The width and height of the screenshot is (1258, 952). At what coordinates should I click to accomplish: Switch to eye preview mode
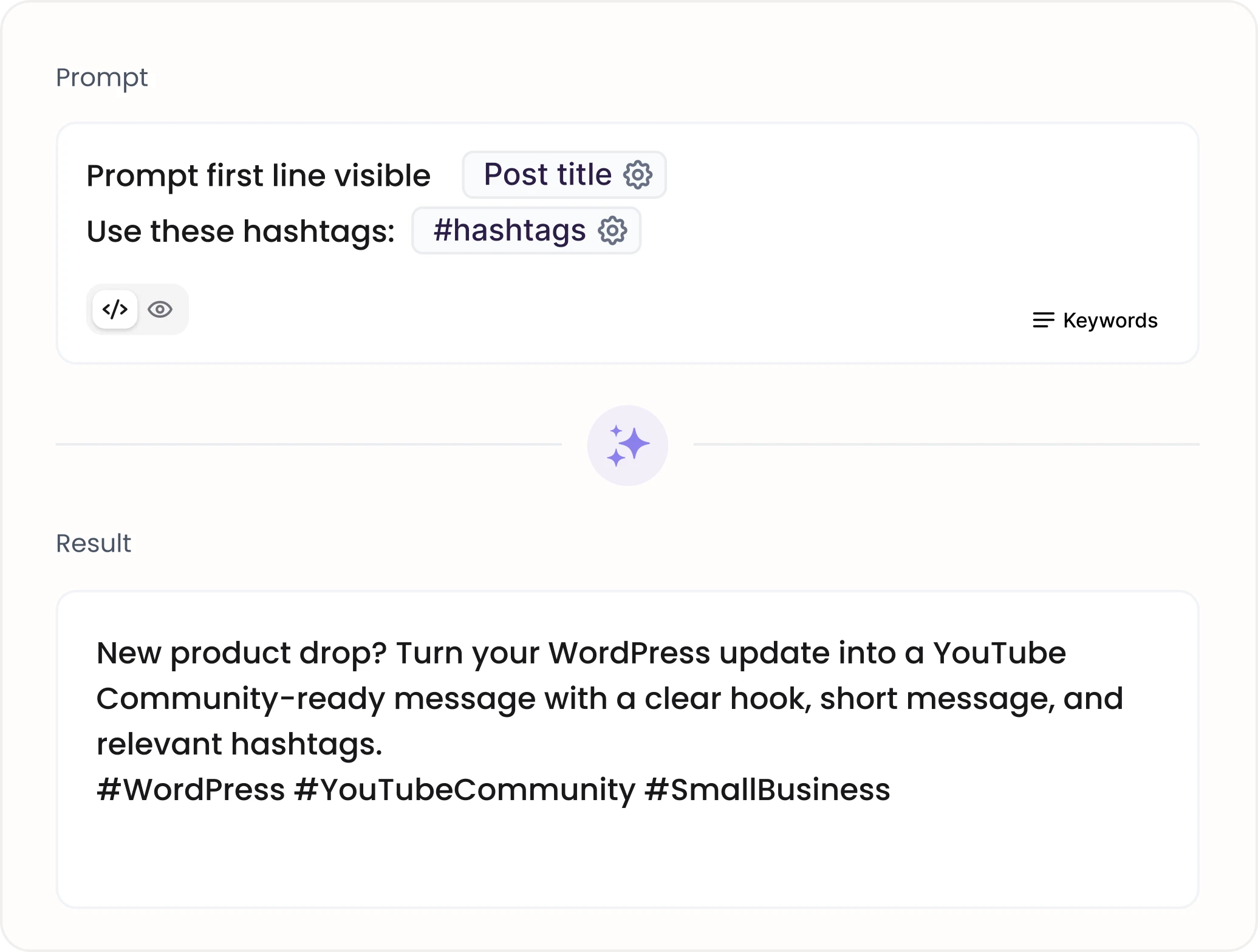[x=160, y=309]
